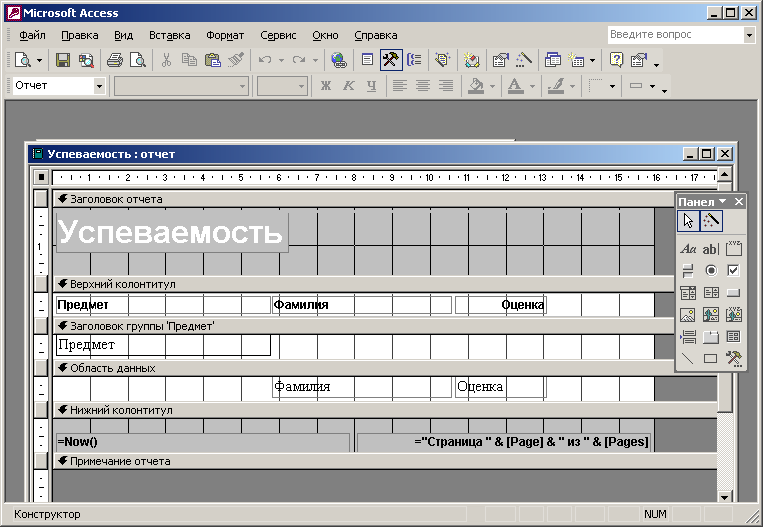763x527 pixels.
Task: Select the Combo Box tool in the toolbox
Action: [x=688, y=292]
